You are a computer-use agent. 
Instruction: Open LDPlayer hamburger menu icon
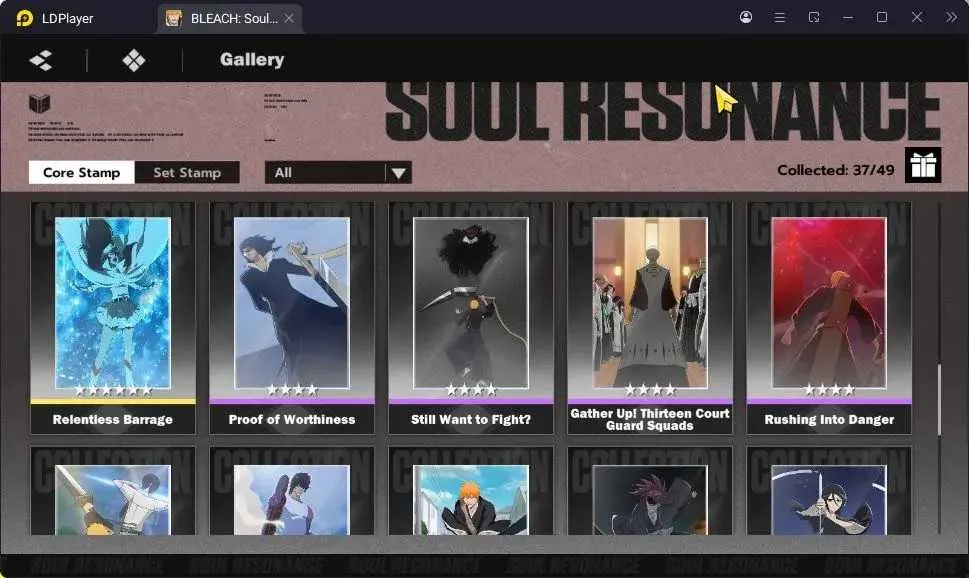780,17
